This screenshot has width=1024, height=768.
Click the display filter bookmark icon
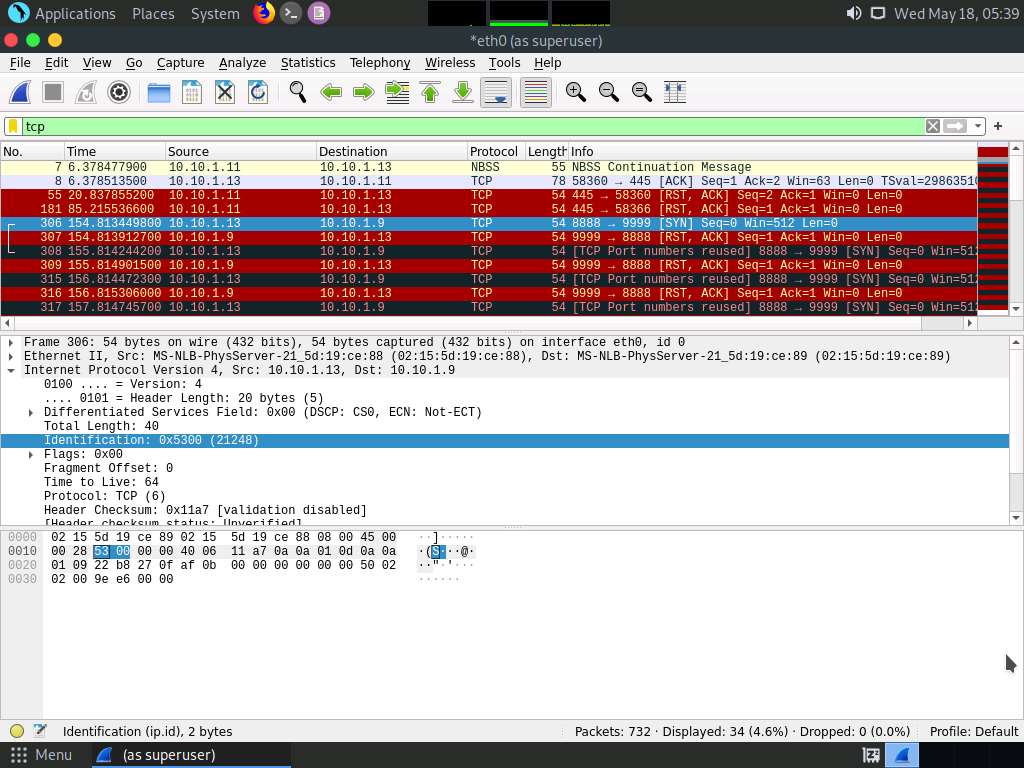[13, 126]
